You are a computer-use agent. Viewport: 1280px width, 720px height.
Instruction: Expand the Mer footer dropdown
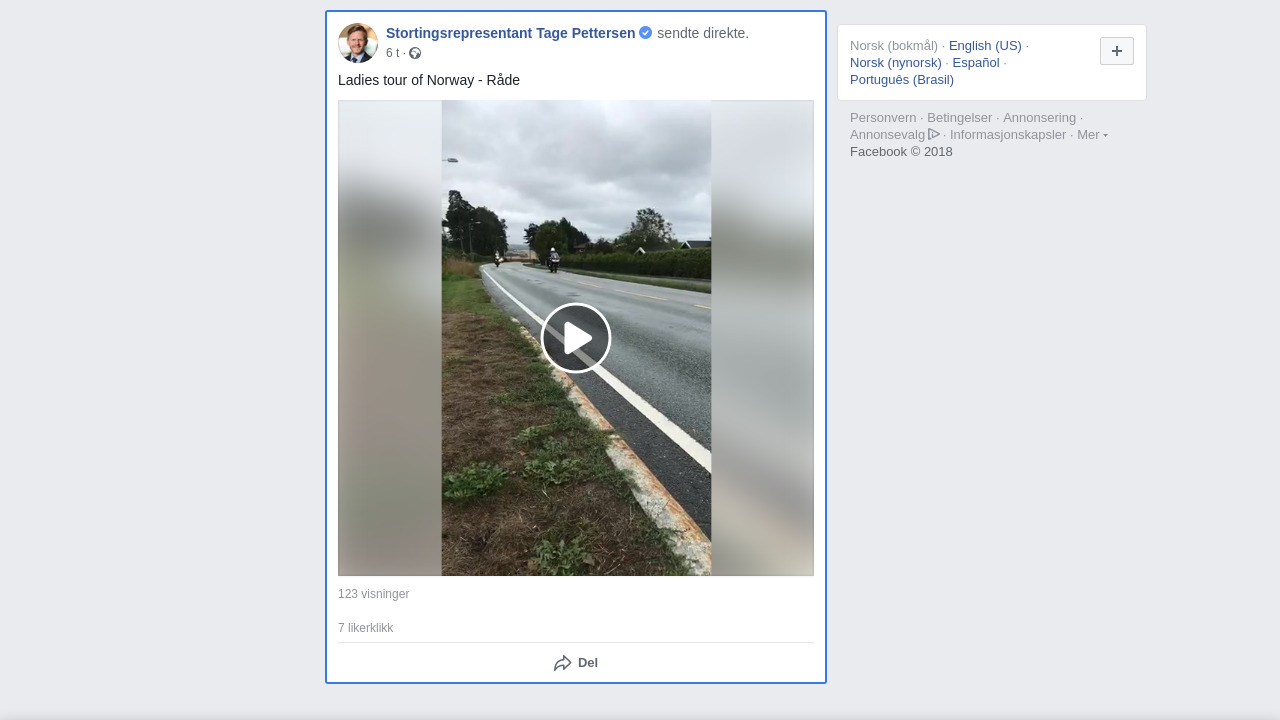(x=1092, y=134)
